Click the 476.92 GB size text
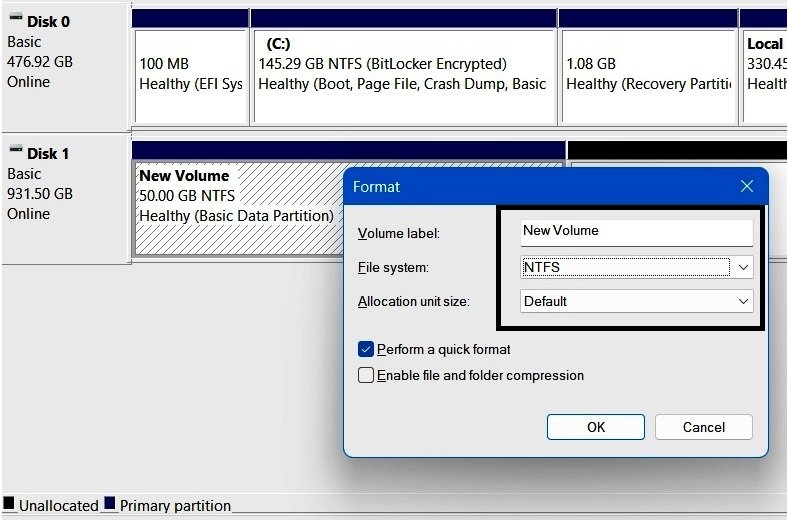 (40, 62)
